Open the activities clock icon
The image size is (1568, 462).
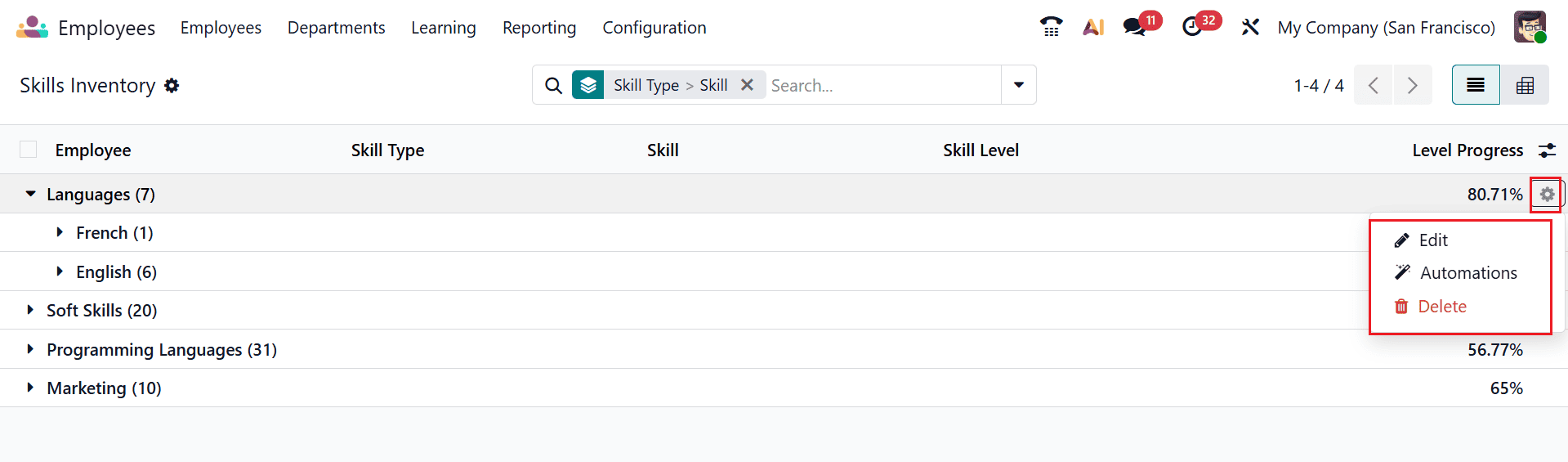[1192, 27]
